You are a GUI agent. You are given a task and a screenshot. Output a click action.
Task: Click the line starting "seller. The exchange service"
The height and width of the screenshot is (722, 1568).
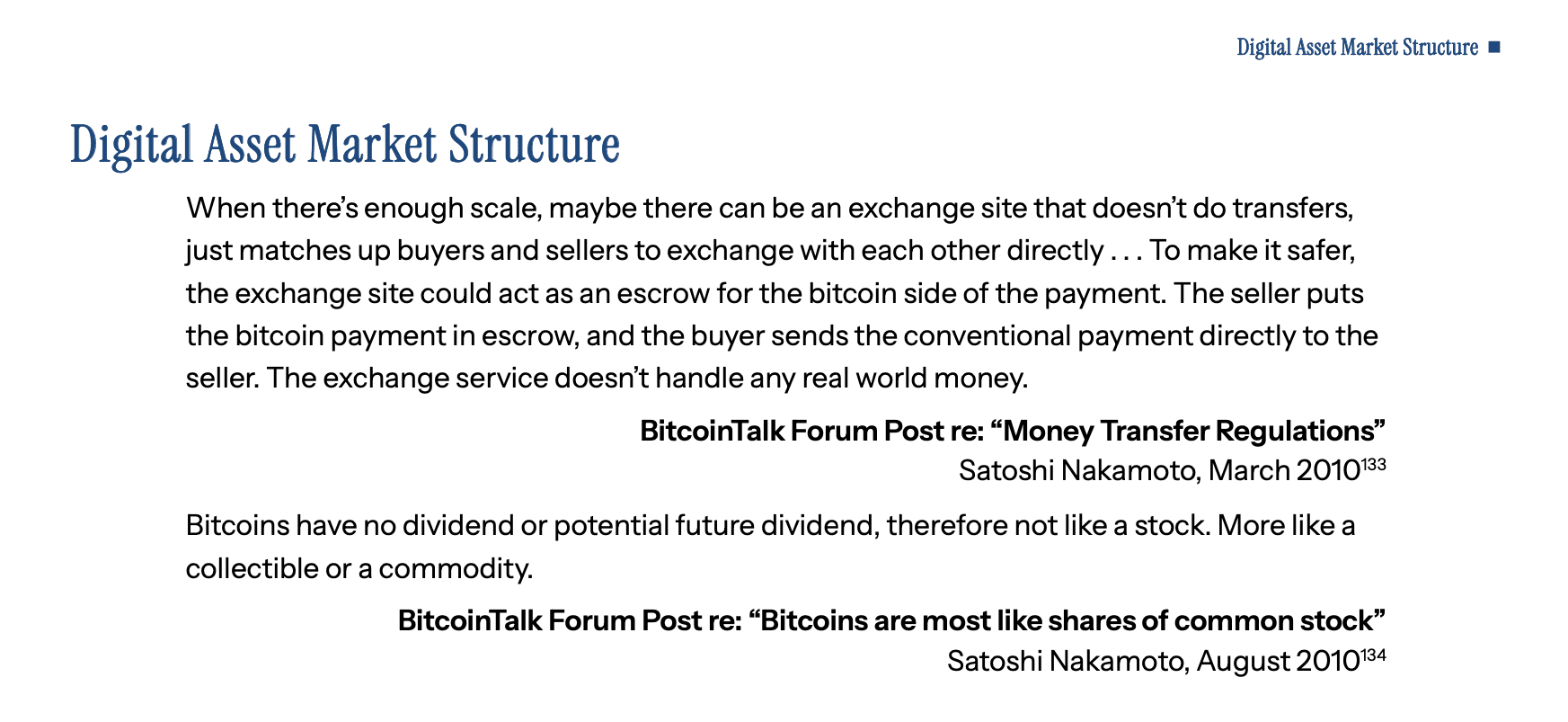click(607, 378)
